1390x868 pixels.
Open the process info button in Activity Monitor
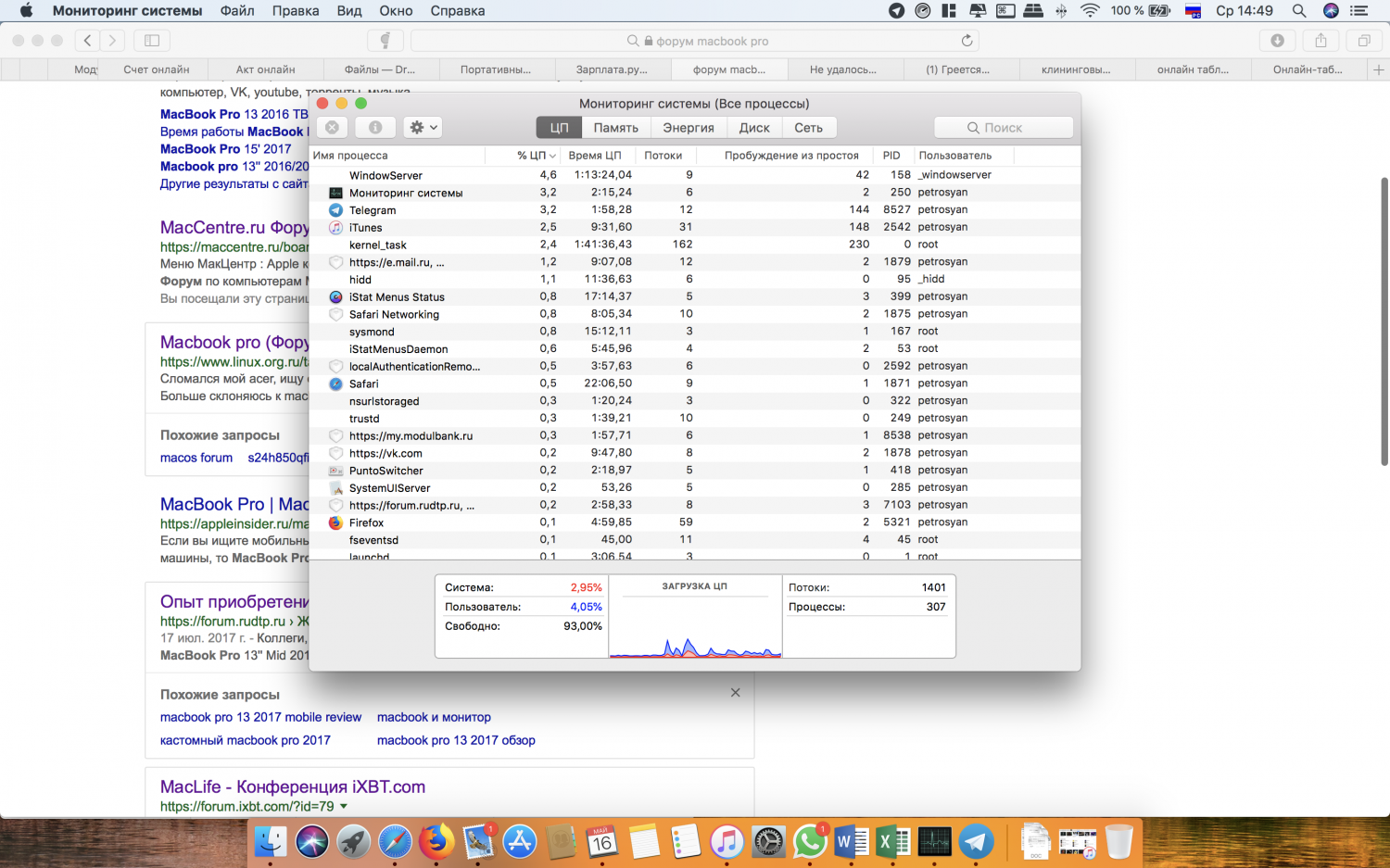(375, 128)
